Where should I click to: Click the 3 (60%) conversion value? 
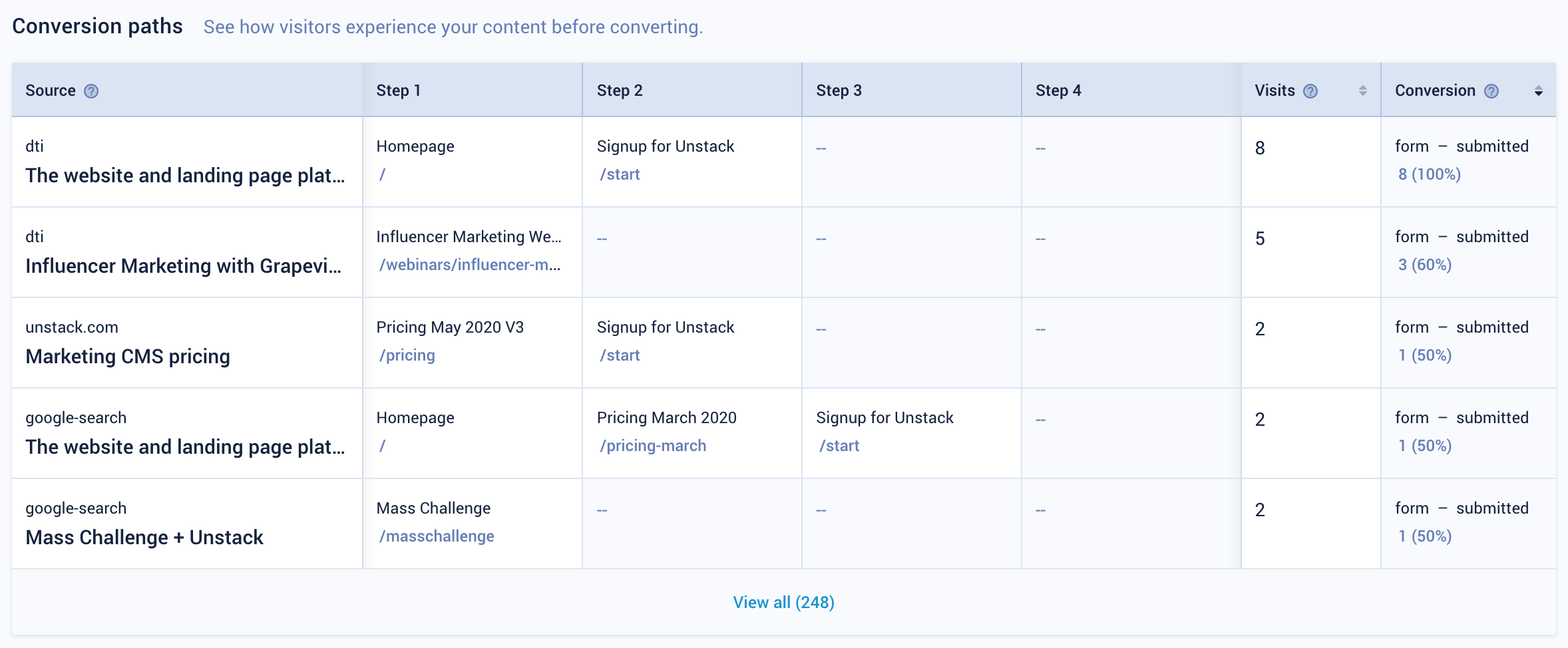[x=1425, y=265]
